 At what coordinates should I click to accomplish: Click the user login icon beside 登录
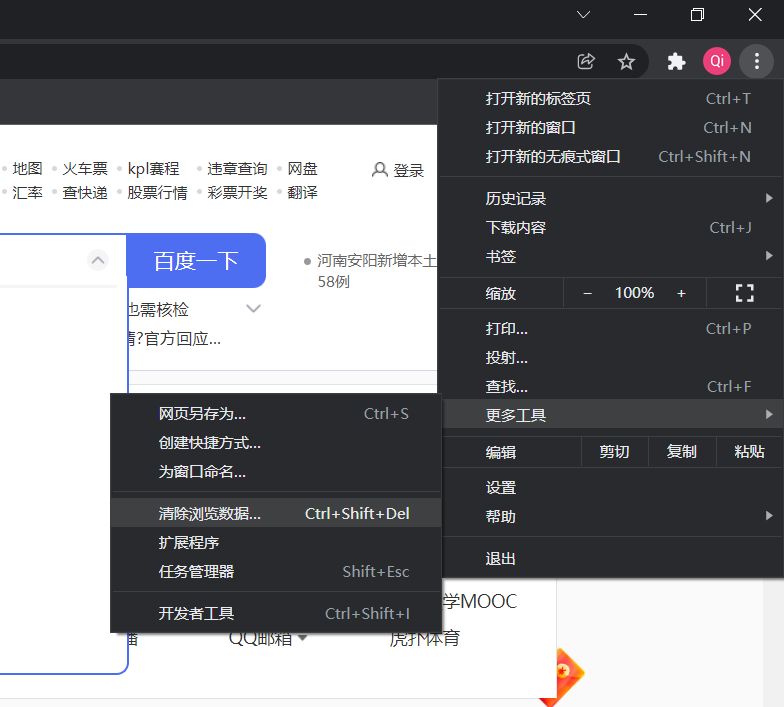380,170
